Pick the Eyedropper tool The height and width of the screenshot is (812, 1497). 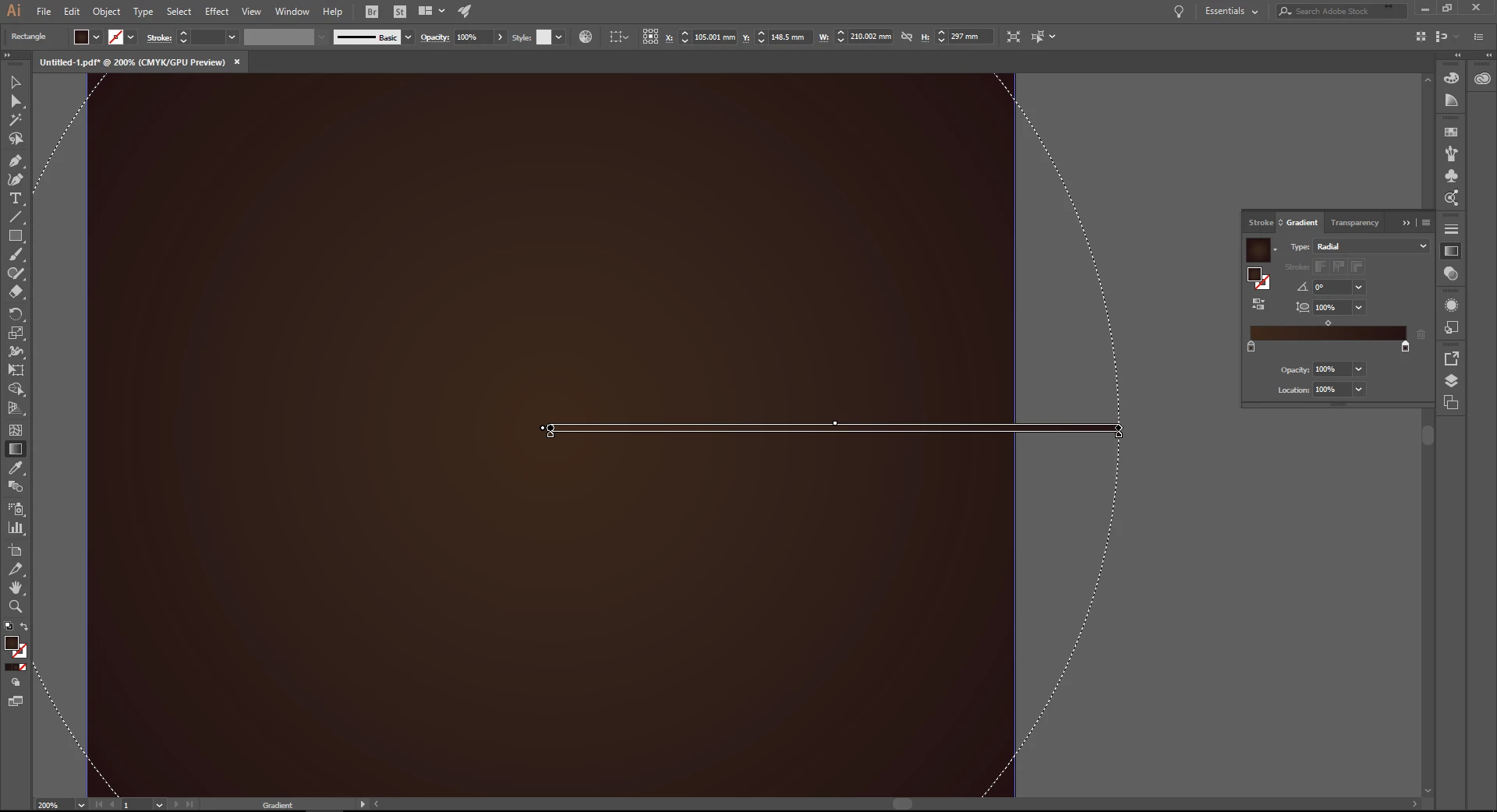tap(16, 468)
